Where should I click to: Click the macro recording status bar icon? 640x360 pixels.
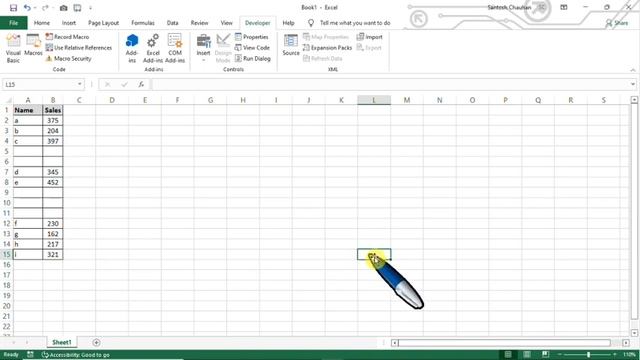30,355
